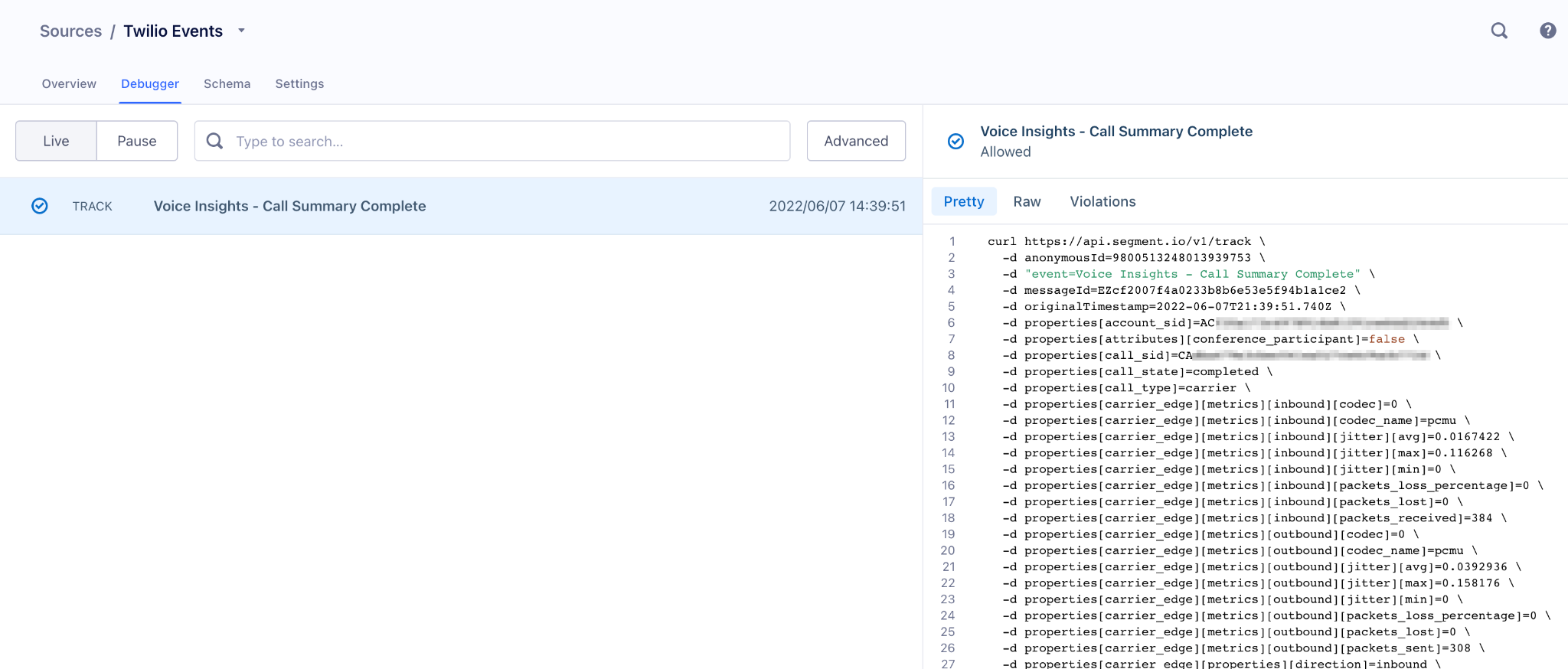The image size is (1568, 669).
Task: Click the magnifier icon inside the search box
Action: click(x=215, y=141)
